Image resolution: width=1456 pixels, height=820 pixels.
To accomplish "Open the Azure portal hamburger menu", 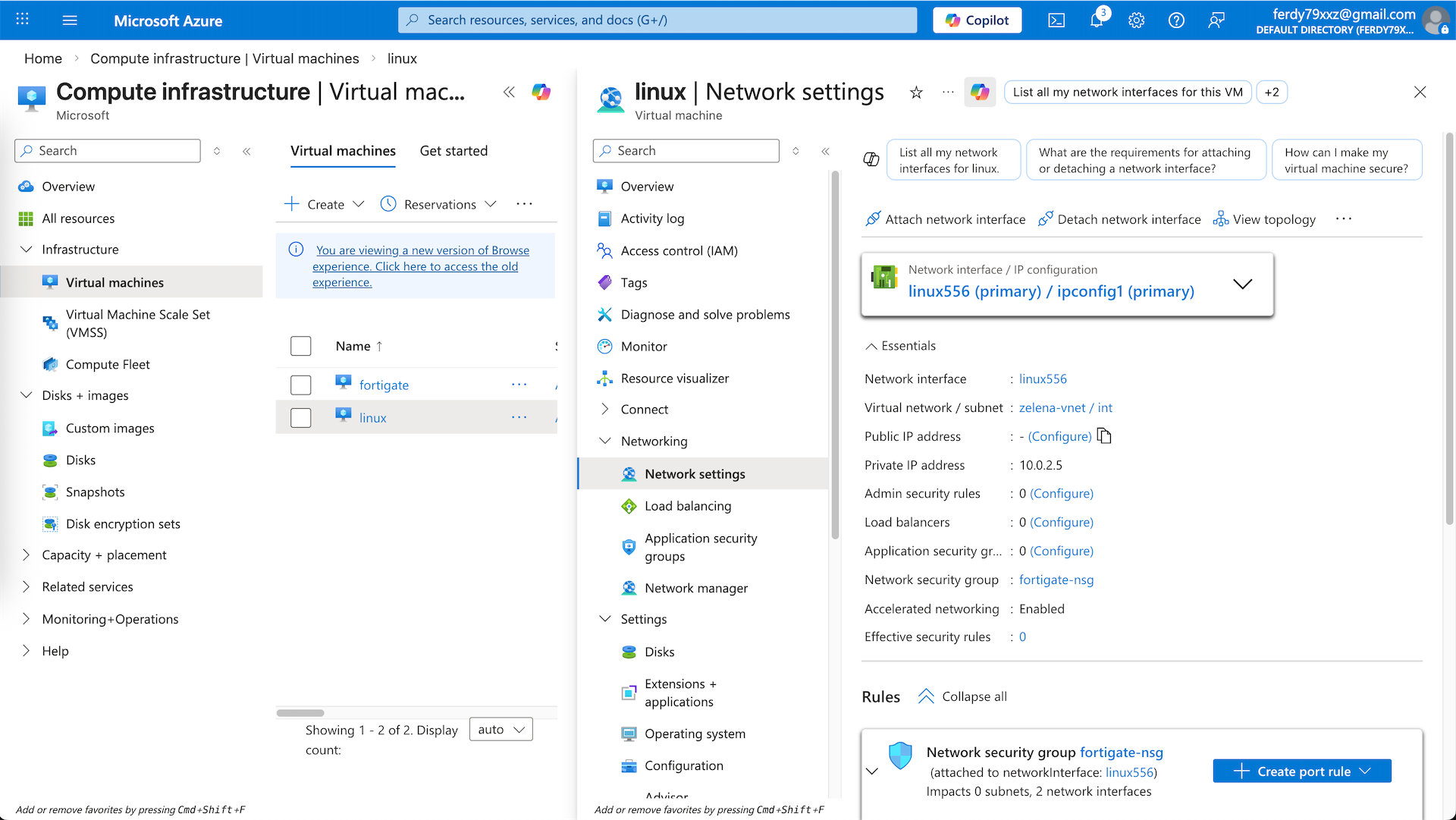I will 70,20.
